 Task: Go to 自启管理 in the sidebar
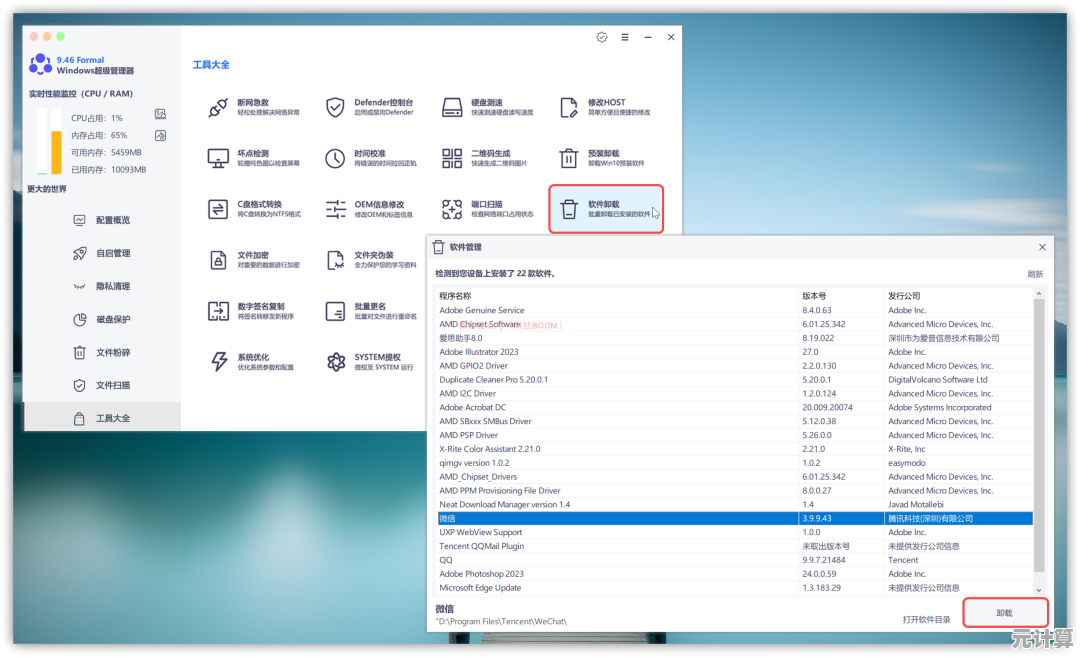point(102,253)
